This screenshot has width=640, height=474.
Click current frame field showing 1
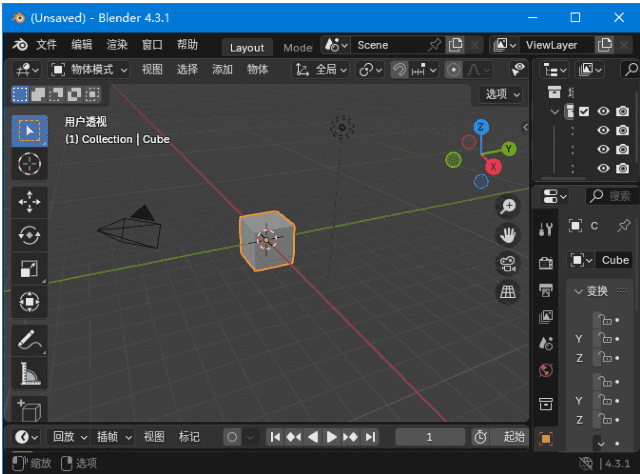point(429,437)
